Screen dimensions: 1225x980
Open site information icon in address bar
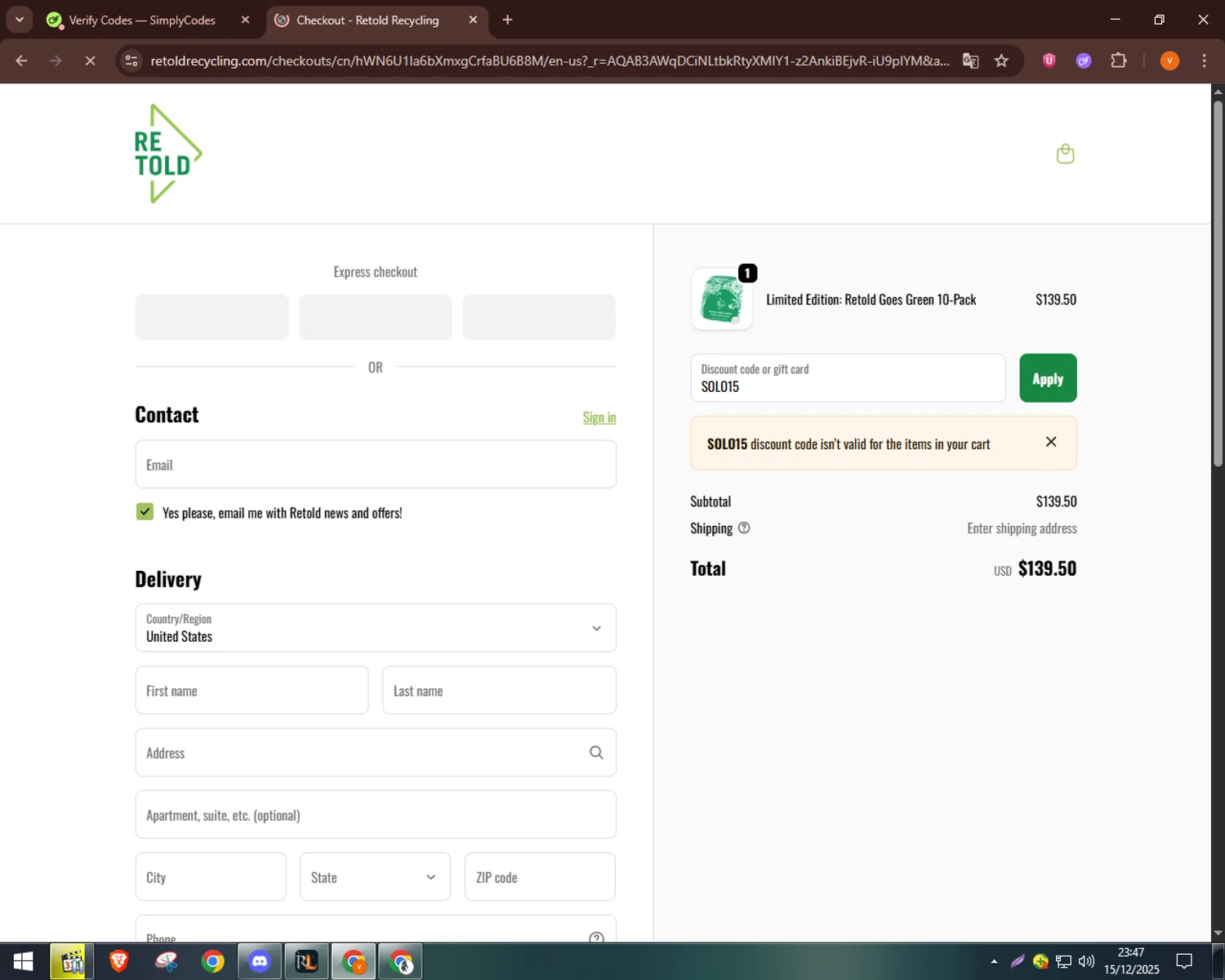coord(131,60)
